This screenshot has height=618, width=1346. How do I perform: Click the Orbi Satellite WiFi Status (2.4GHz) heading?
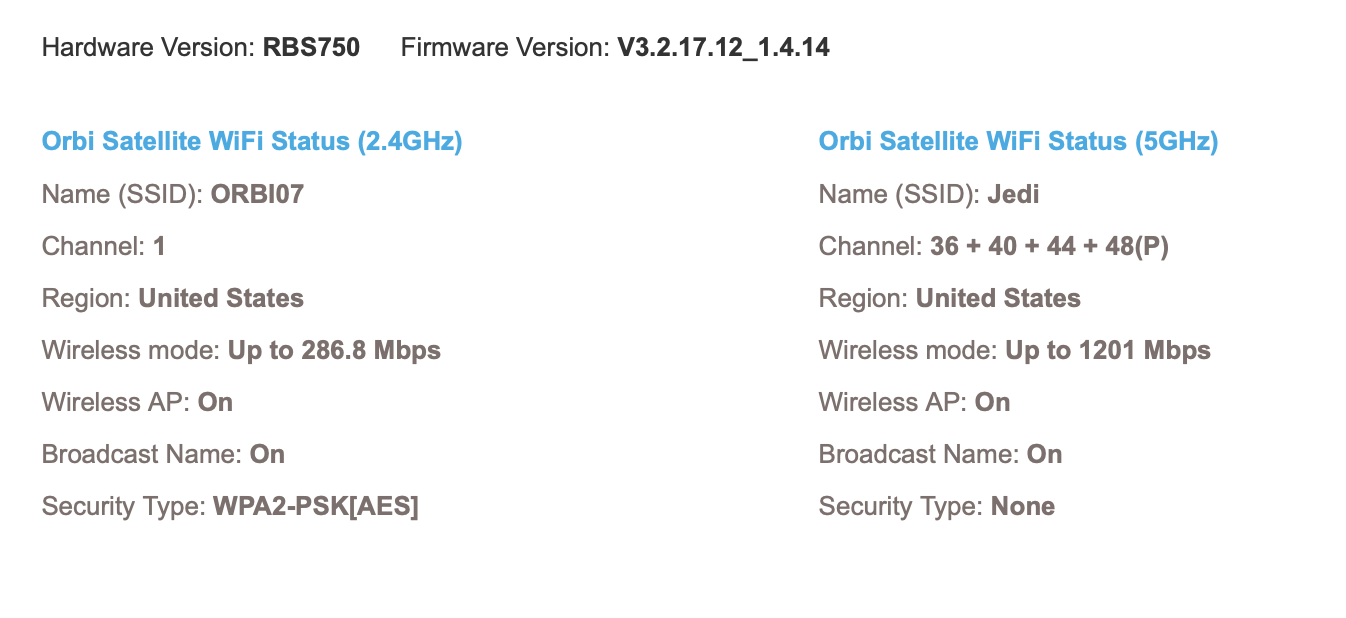pyautogui.click(x=252, y=142)
